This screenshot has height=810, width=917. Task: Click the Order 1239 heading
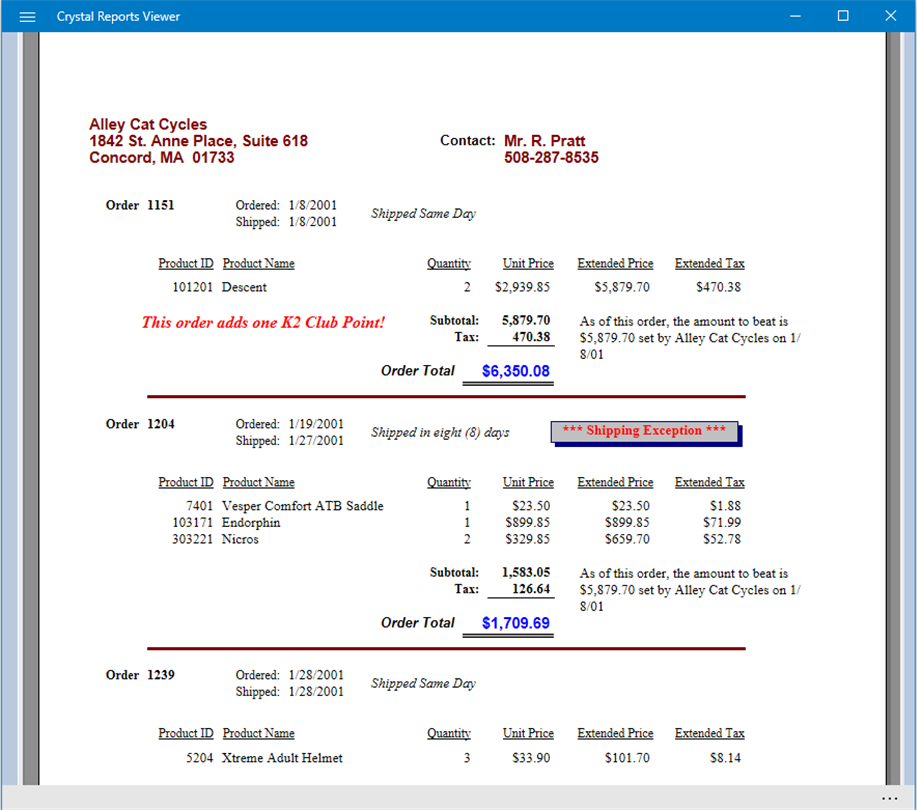pos(140,675)
